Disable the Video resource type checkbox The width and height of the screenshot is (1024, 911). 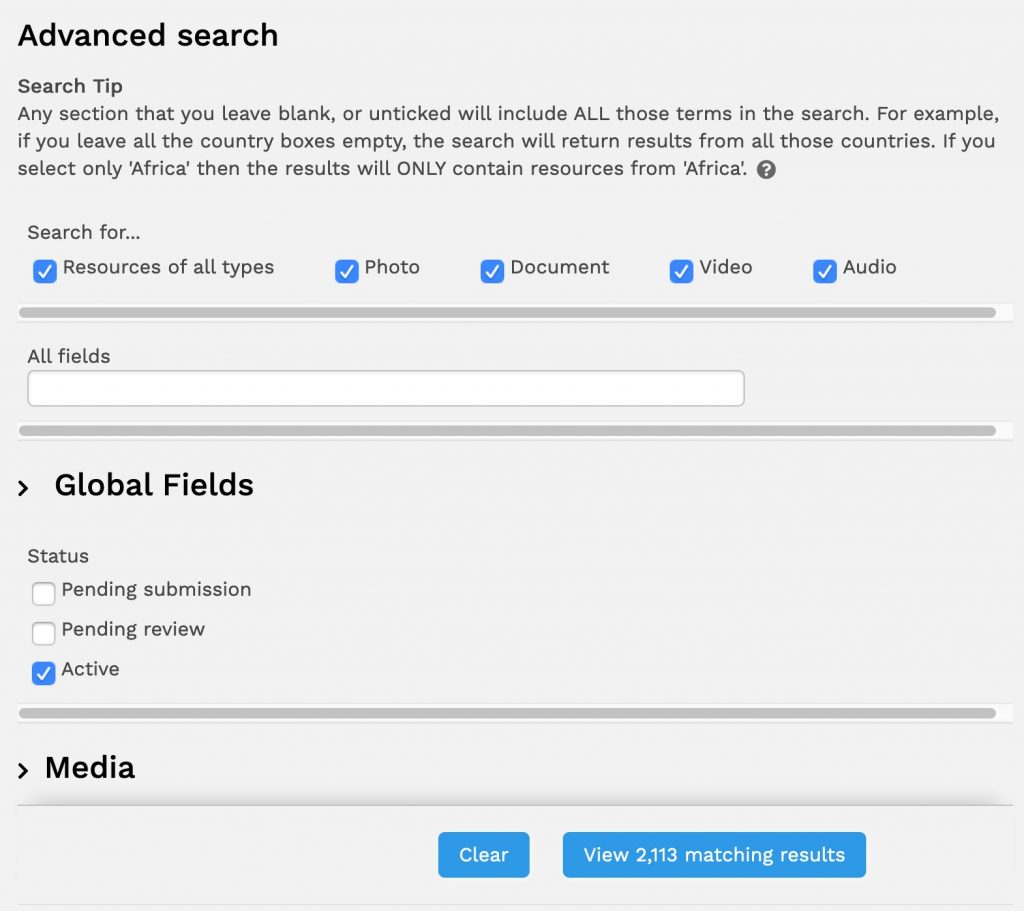coord(681,271)
